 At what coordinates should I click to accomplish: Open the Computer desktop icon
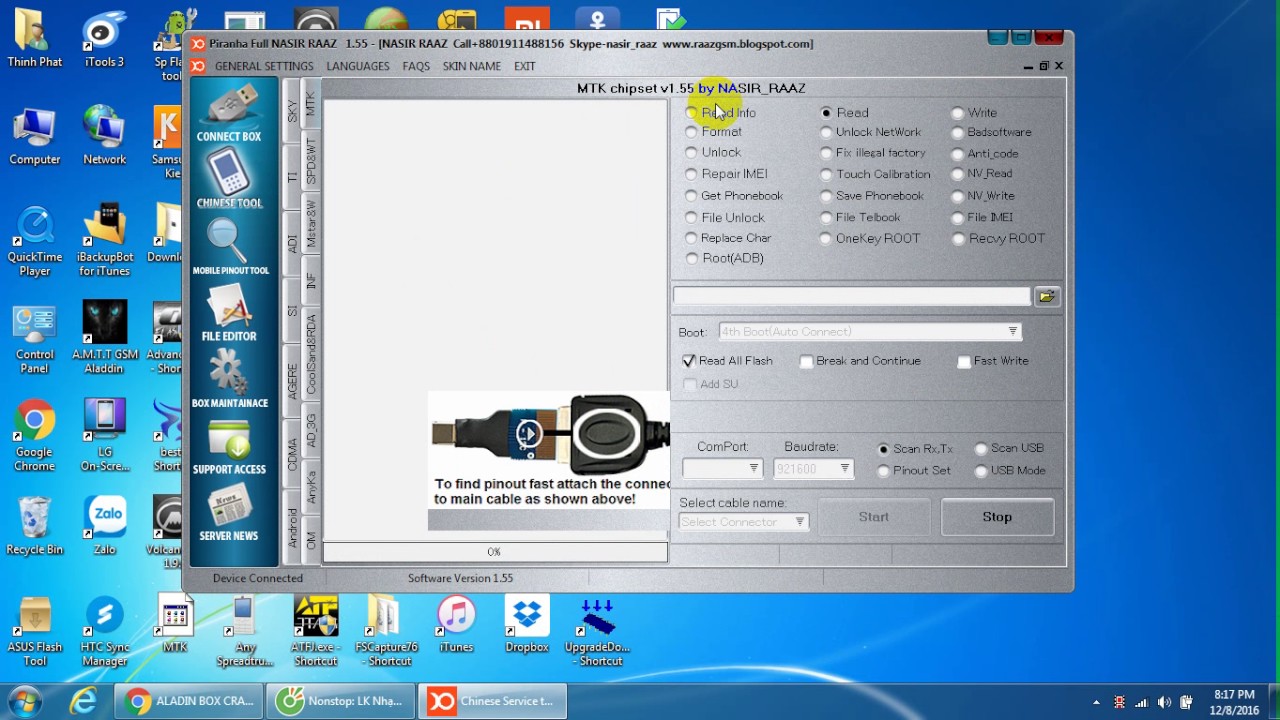pos(35,137)
